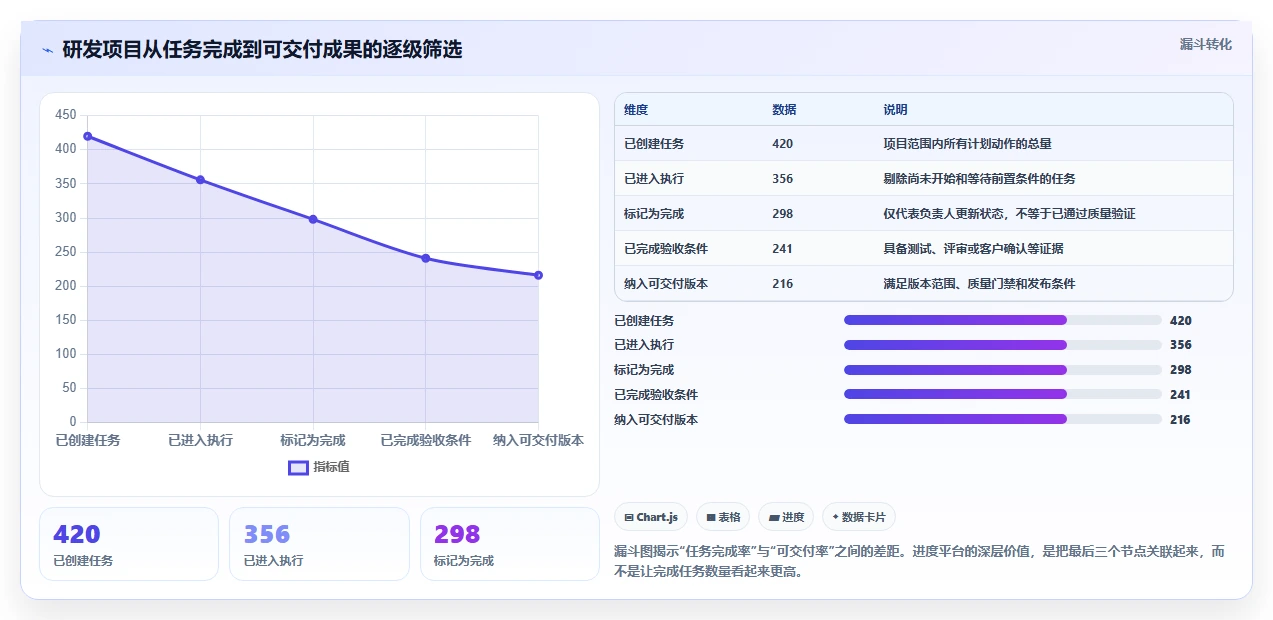Click the 进度 tag chip
The image size is (1273, 620).
[786, 517]
